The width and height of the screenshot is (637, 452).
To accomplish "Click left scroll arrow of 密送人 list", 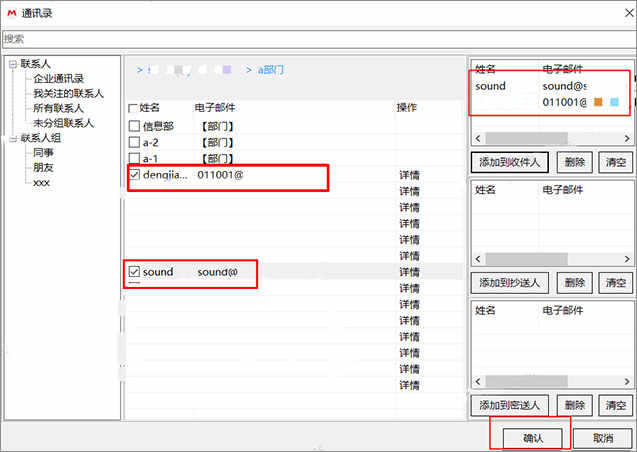I will tap(478, 381).
